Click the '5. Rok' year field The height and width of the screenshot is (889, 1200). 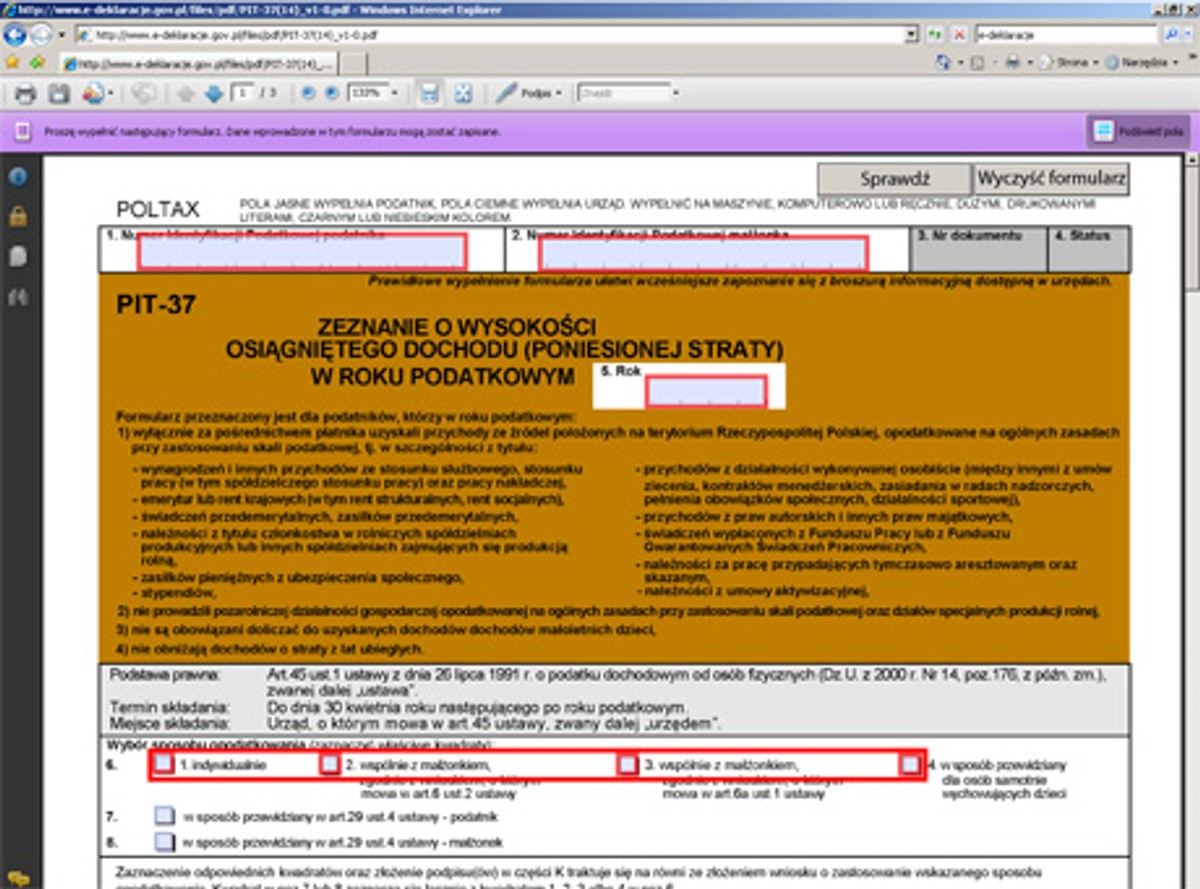pos(706,391)
